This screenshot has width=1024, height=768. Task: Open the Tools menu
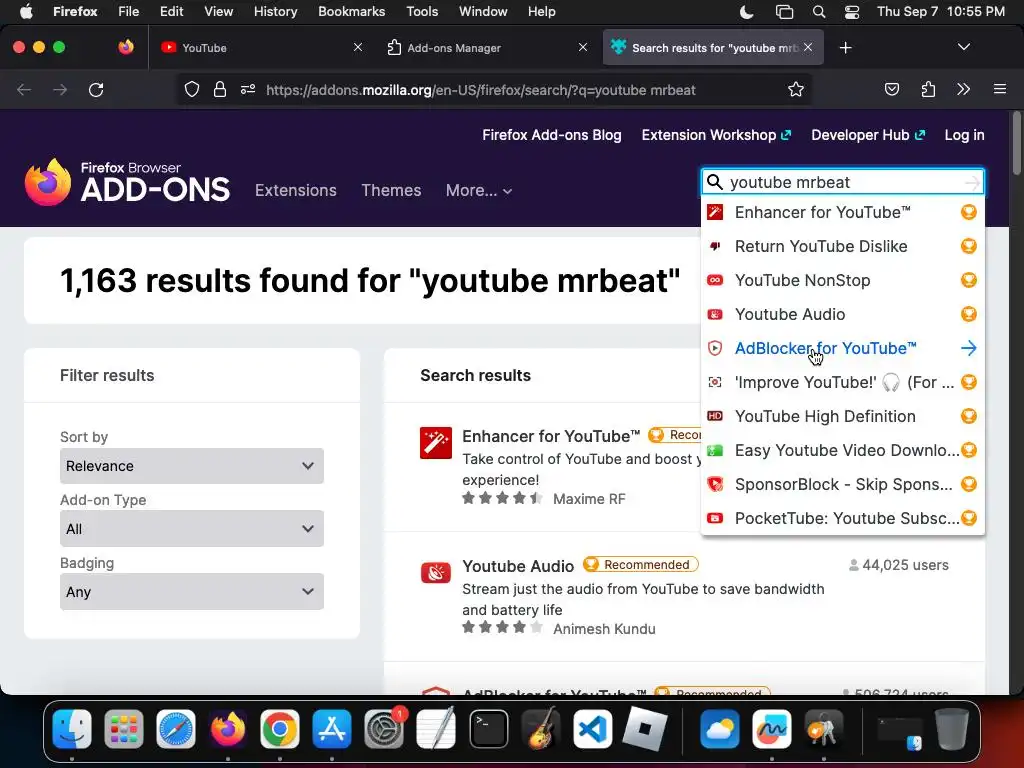click(422, 12)
